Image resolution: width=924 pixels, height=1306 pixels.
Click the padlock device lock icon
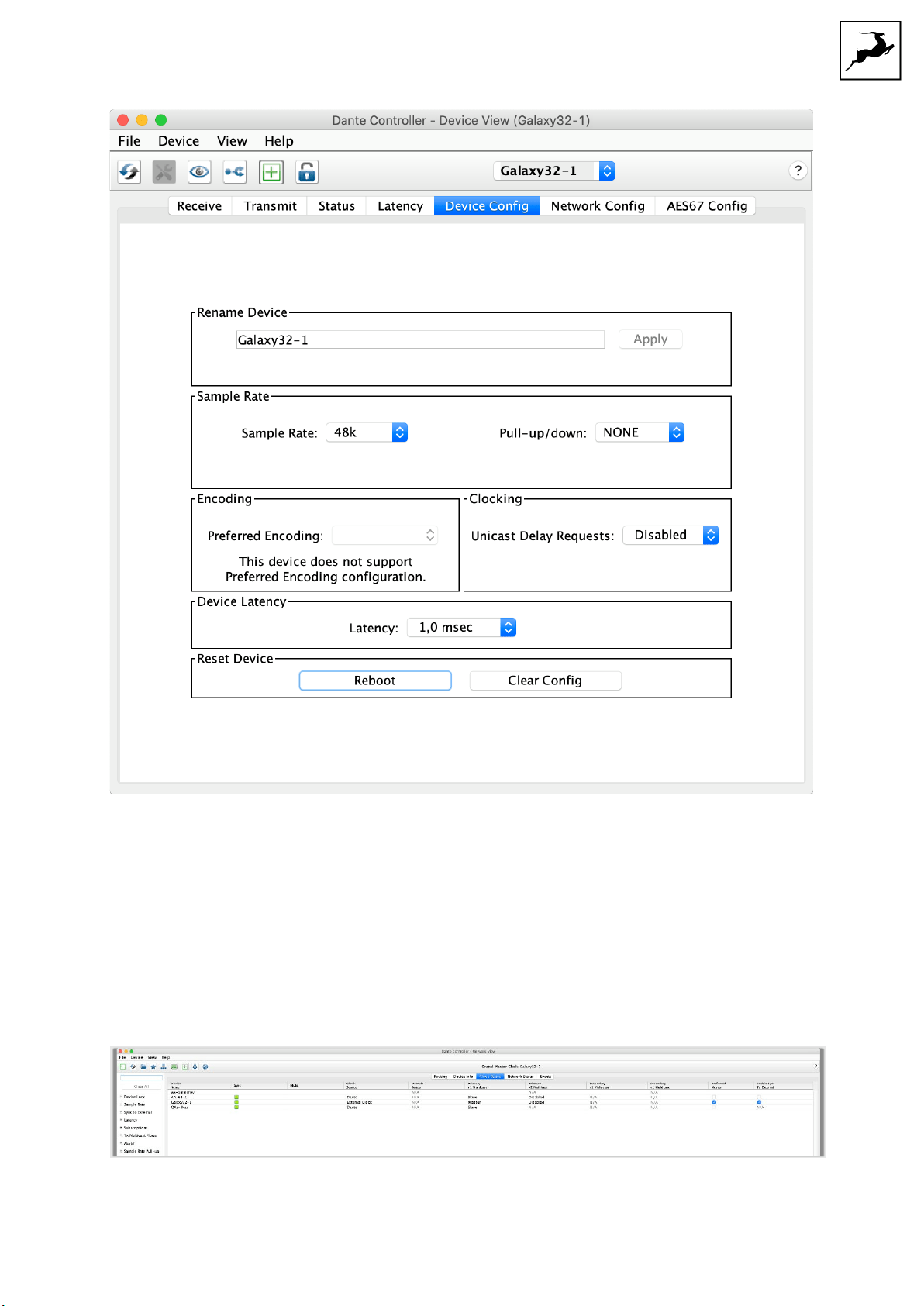307,171
